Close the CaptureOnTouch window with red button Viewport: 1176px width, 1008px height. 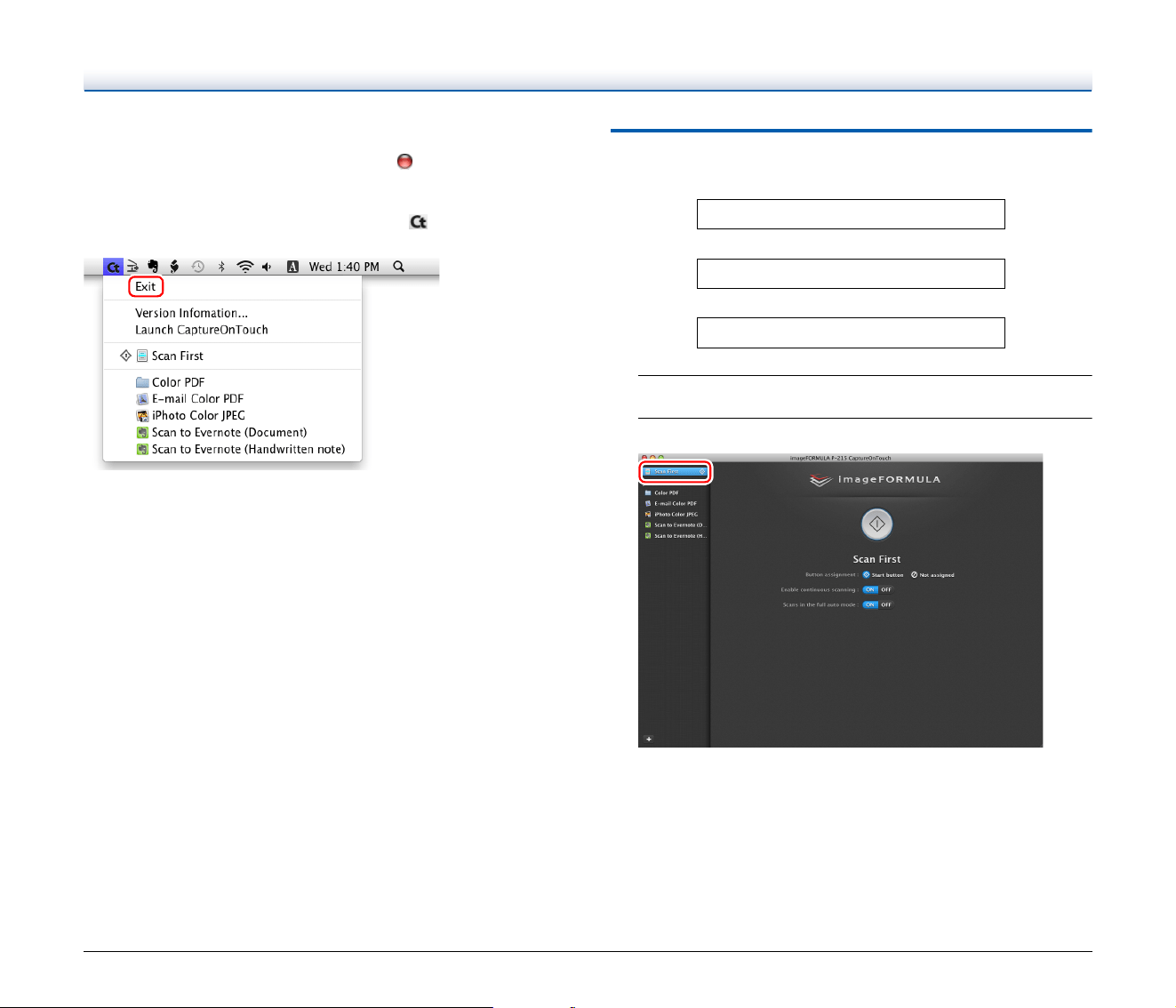click(x=644, y=458)
